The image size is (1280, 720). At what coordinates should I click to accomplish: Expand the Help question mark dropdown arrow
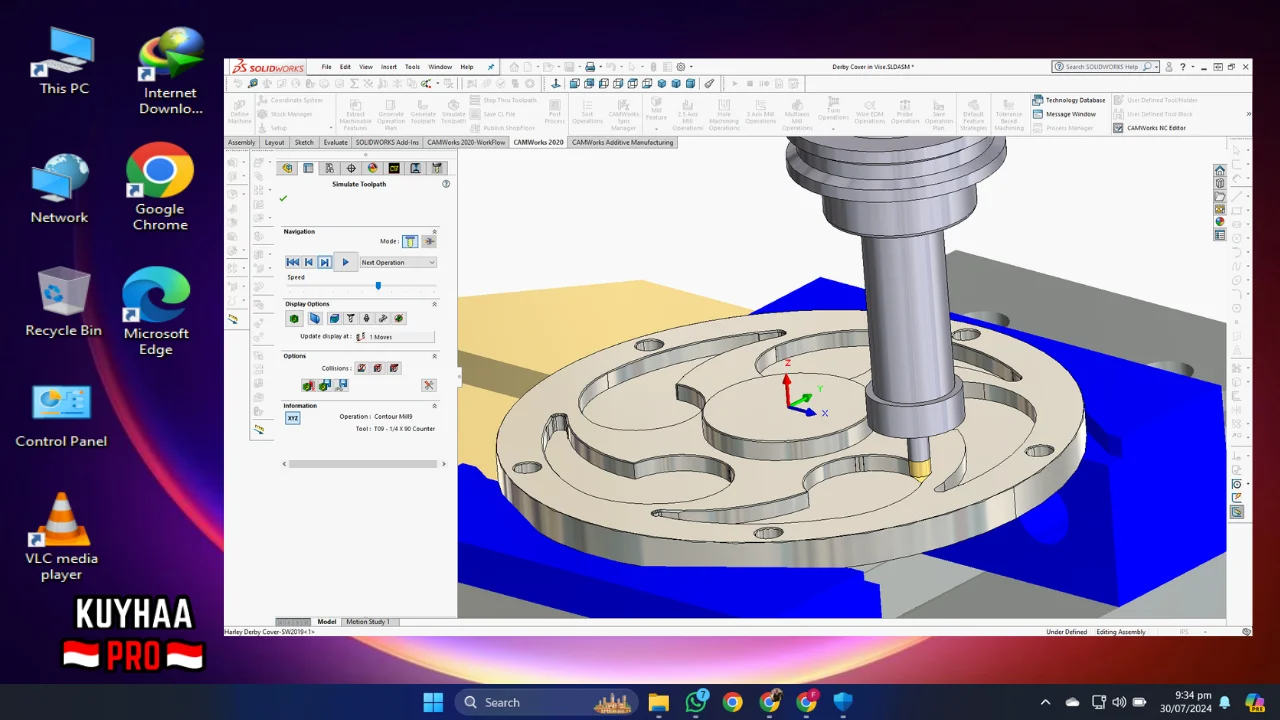point(1193,67)
